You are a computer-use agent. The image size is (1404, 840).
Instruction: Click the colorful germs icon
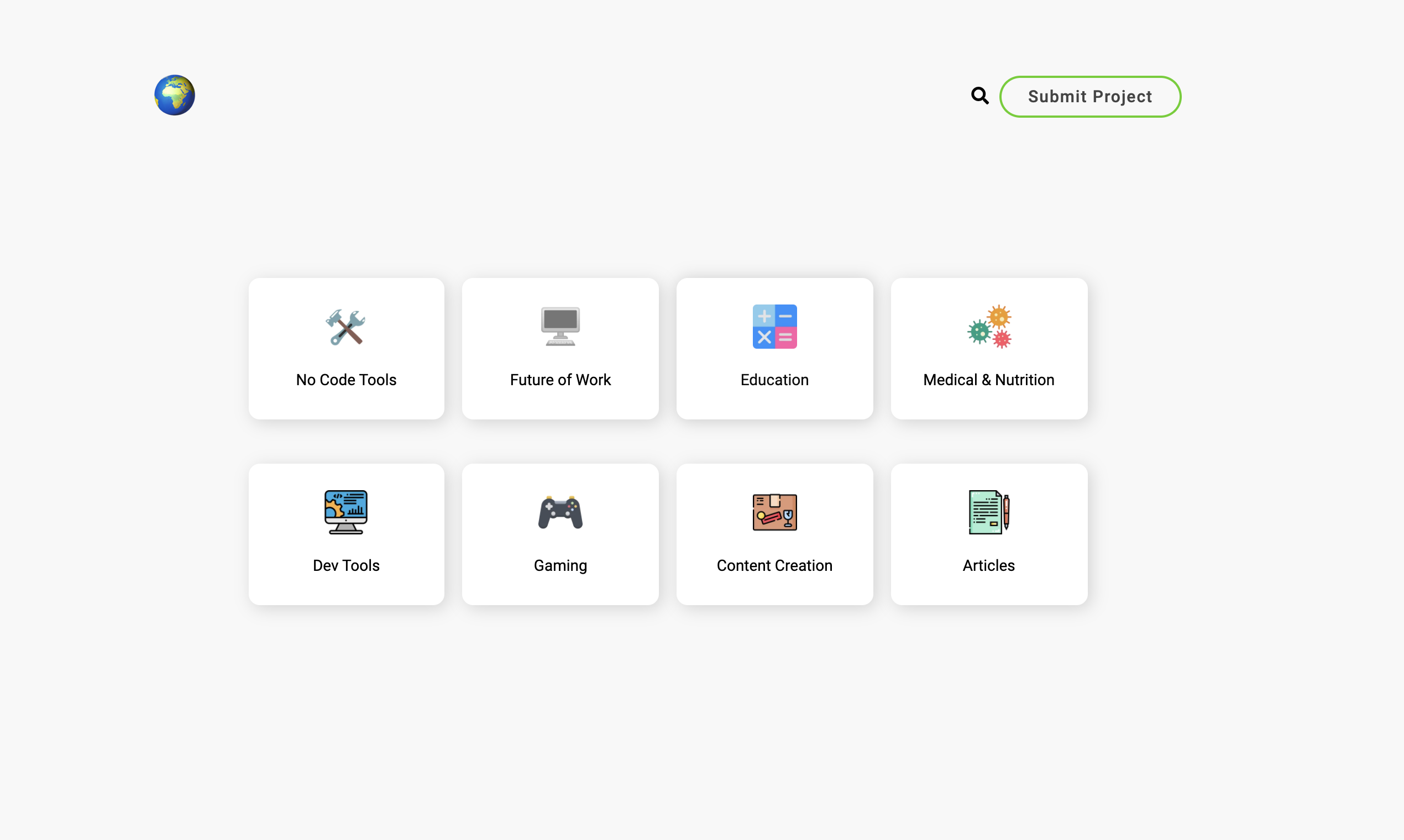(x=988, y=327)
